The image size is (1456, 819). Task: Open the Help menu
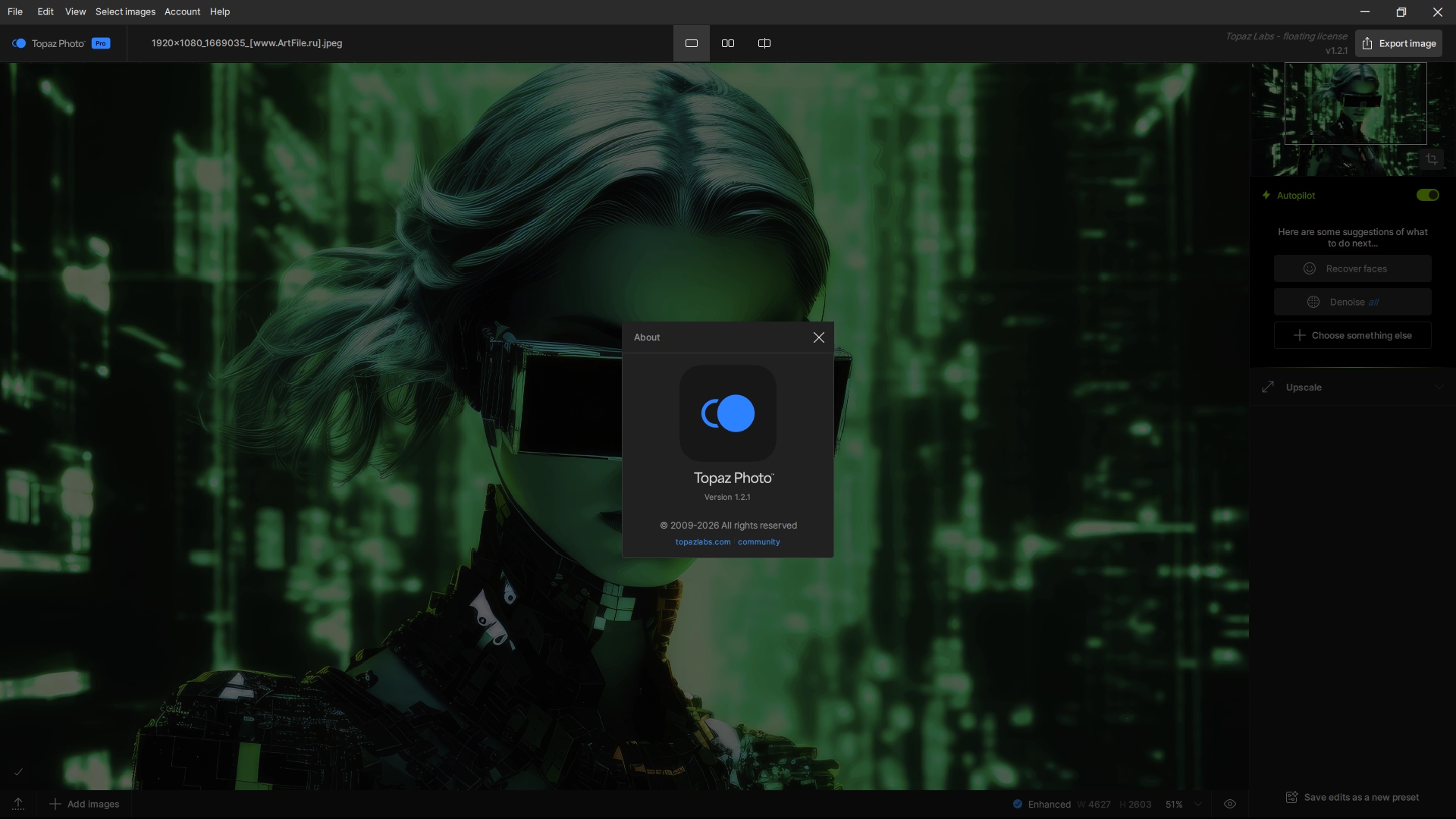[x=219, y=11]
